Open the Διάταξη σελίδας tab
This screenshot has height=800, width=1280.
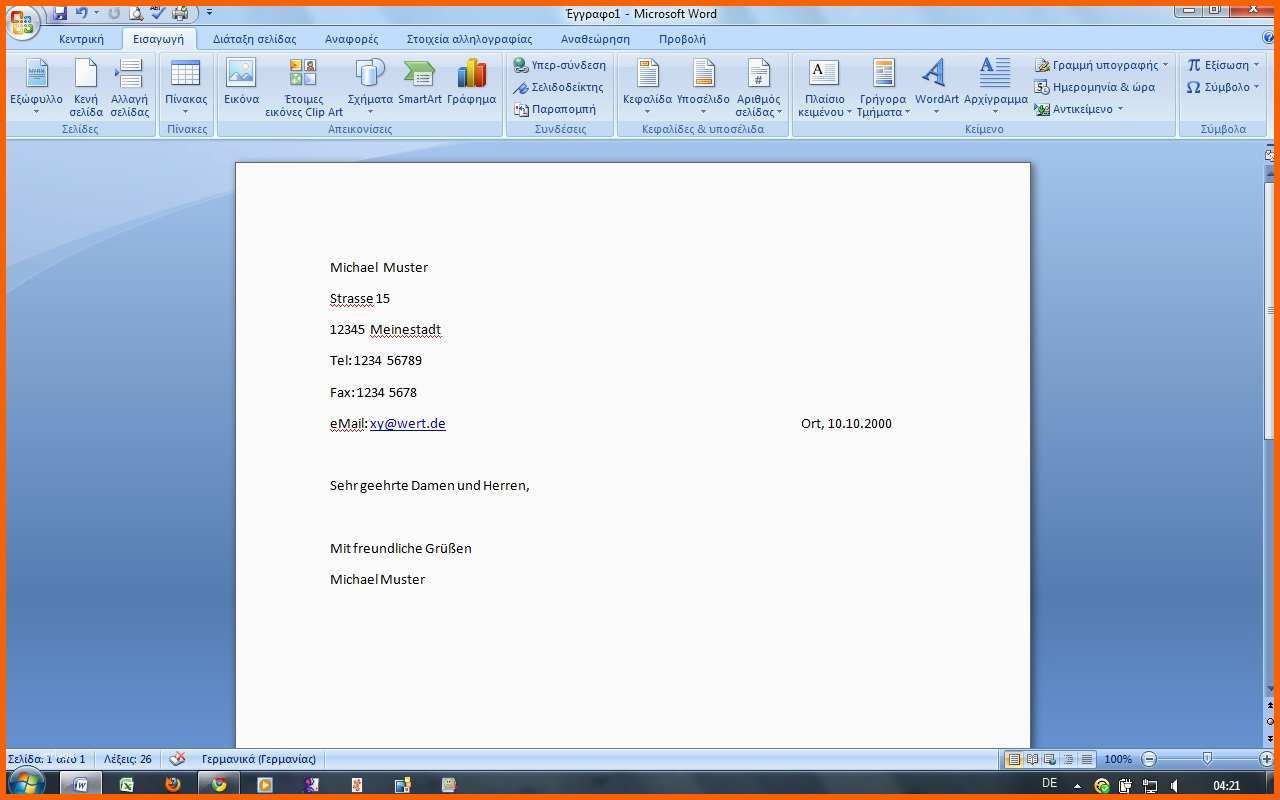254,39
